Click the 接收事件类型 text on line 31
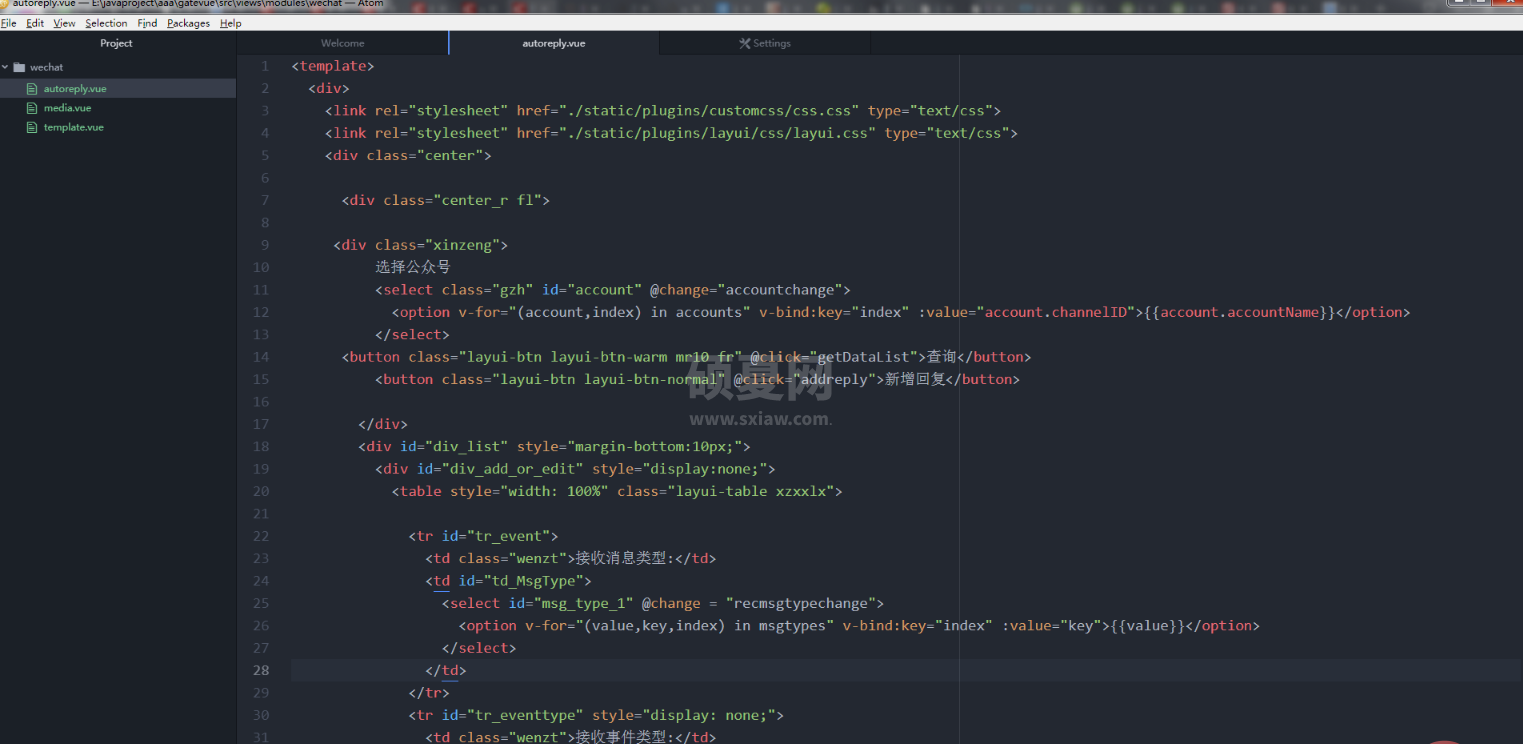This screenshot has width=1523, height=744. (621, 737)
